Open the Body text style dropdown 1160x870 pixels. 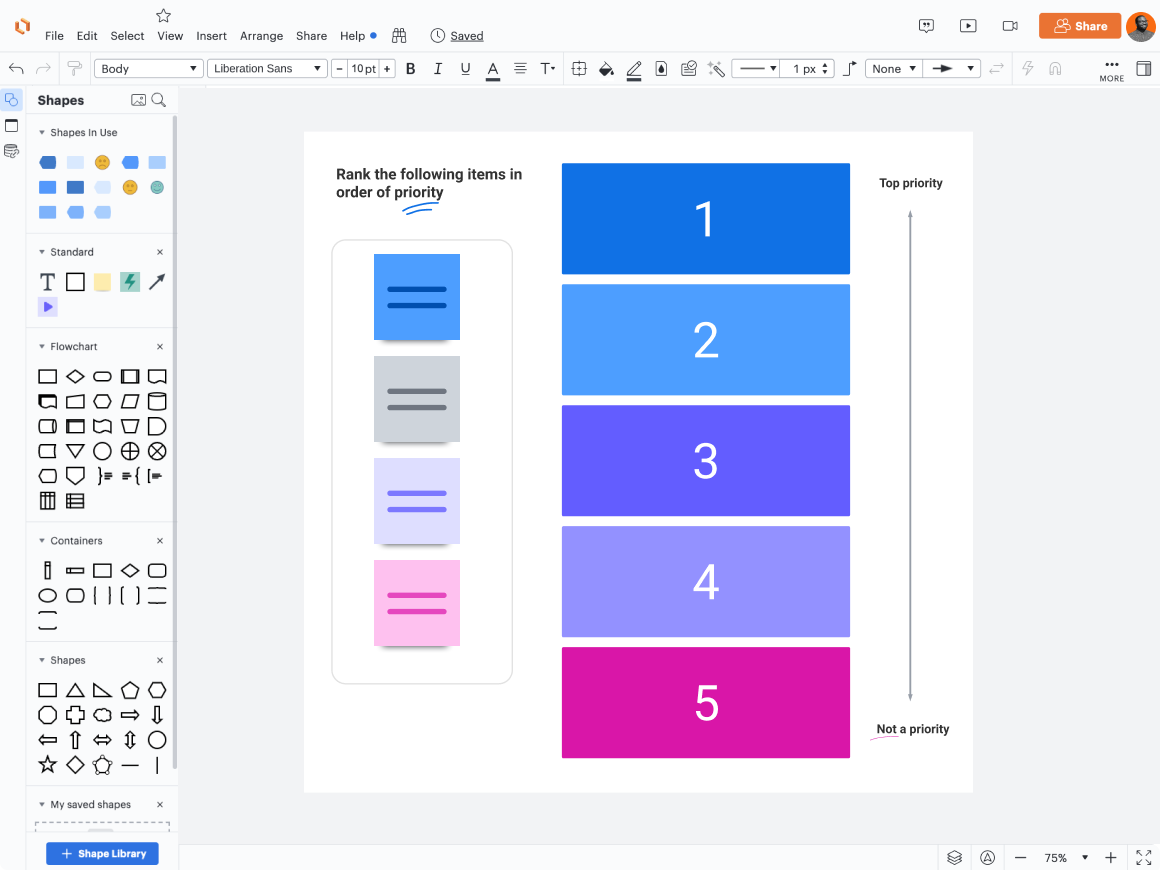point(149,68)
